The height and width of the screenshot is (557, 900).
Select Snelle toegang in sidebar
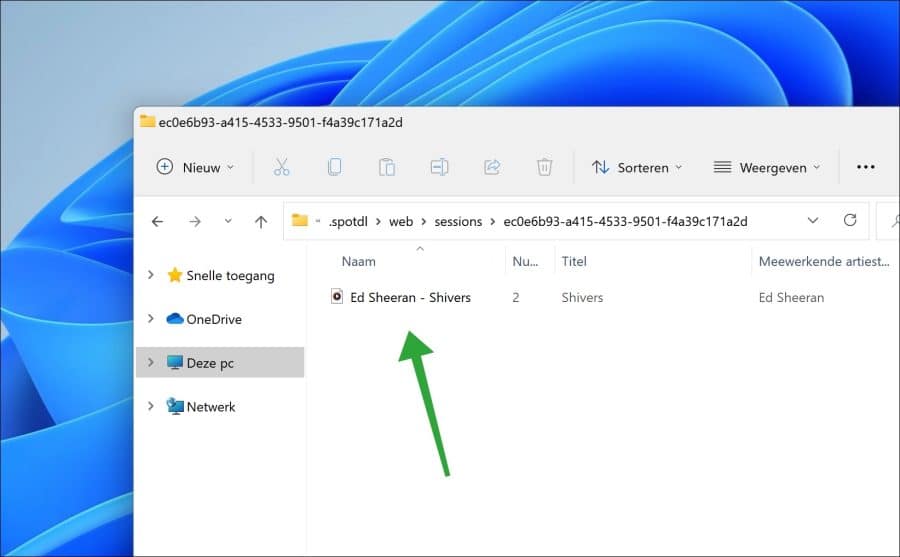230,276
